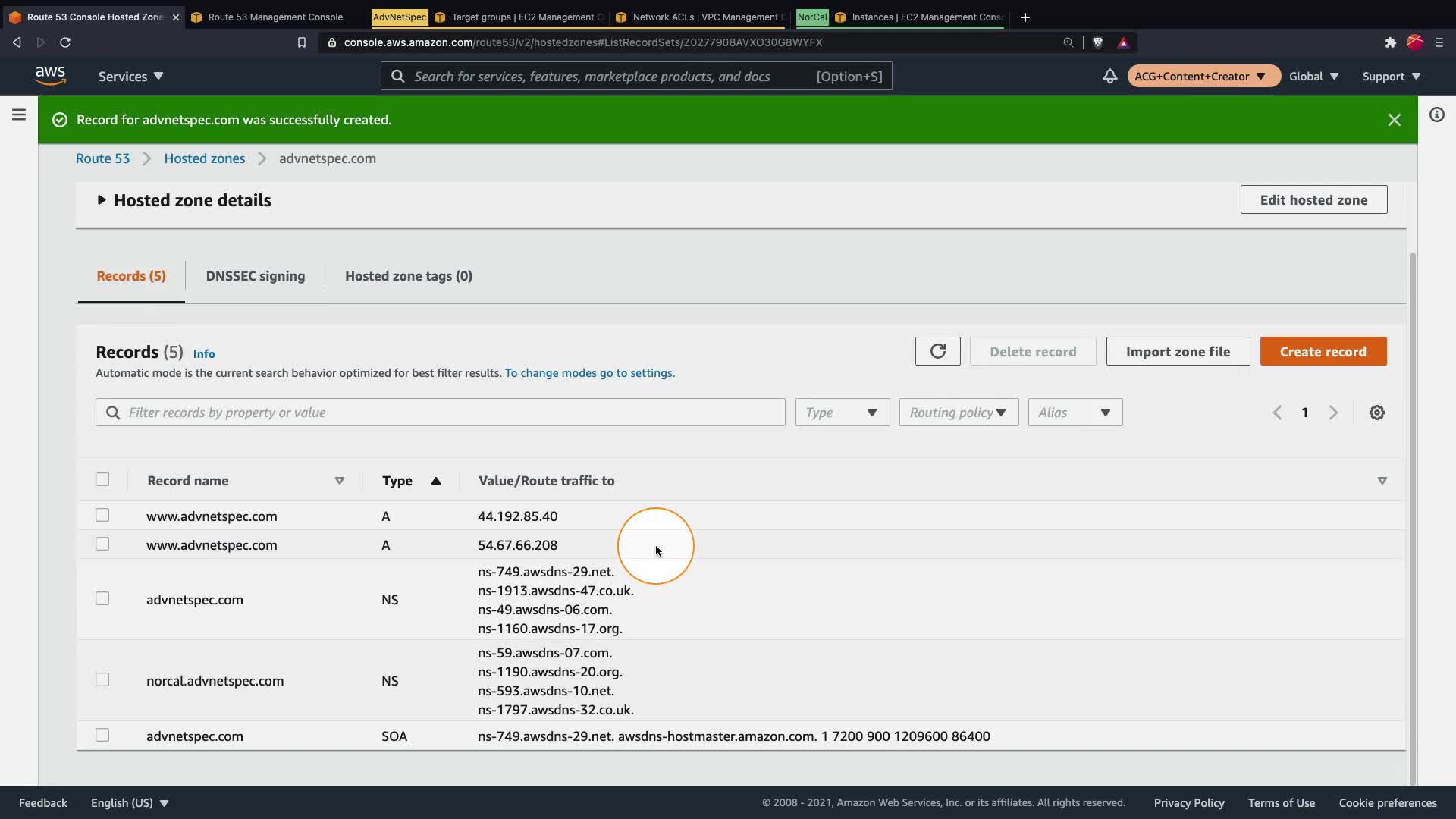Image resolution: width=1456 pixels, height=819 pixels.
Task: Click the AWS logo home icon
Action: point(50,76)
